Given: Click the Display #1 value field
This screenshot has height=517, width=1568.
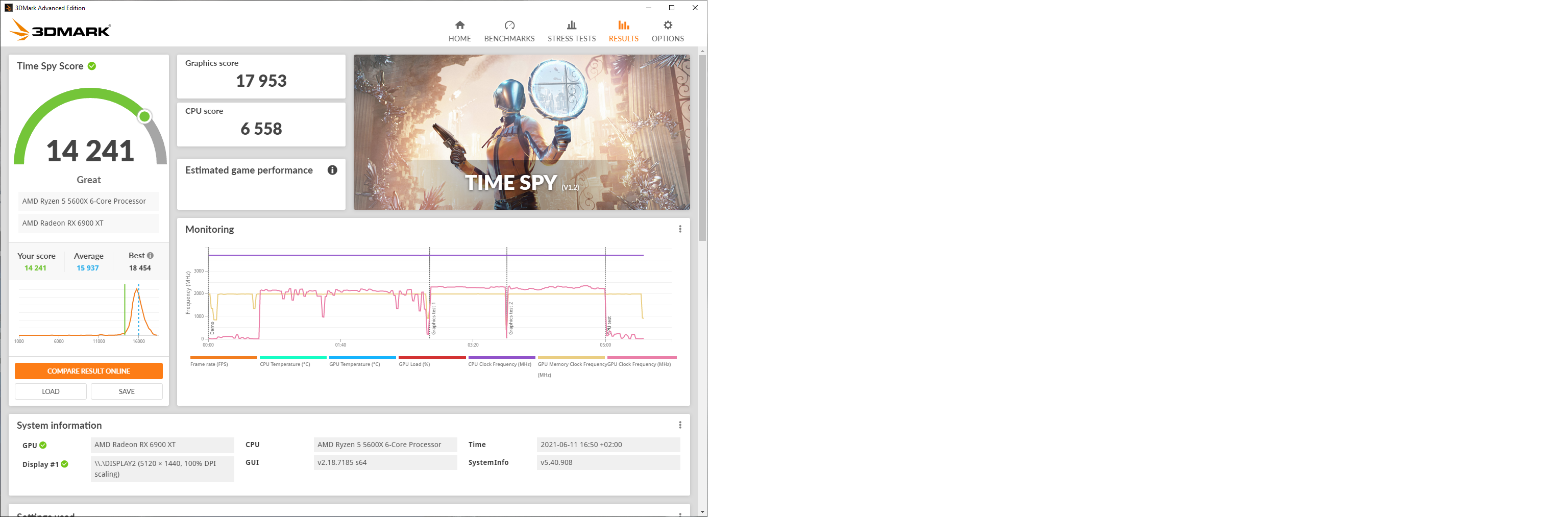Looking at the screenshot, I should [162, 469].
